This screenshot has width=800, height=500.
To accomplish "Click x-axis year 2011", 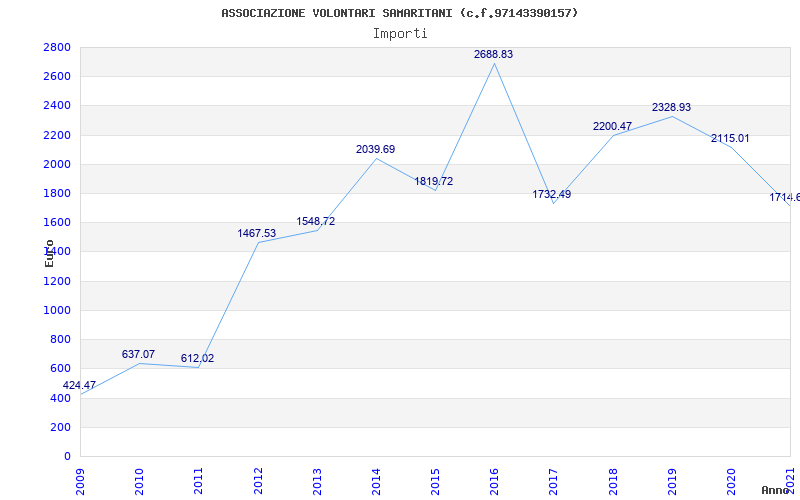I will [x=199, y=481].
